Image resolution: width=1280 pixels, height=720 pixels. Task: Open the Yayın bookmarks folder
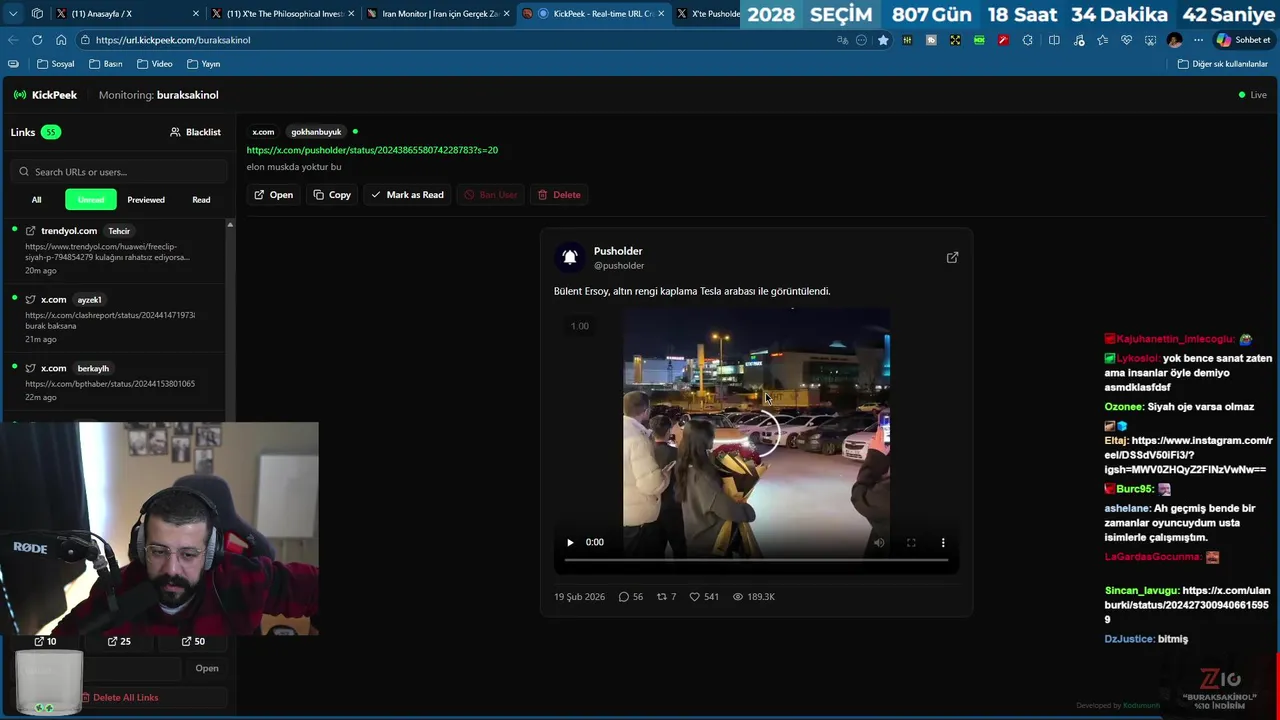click(x=203, y=64)
